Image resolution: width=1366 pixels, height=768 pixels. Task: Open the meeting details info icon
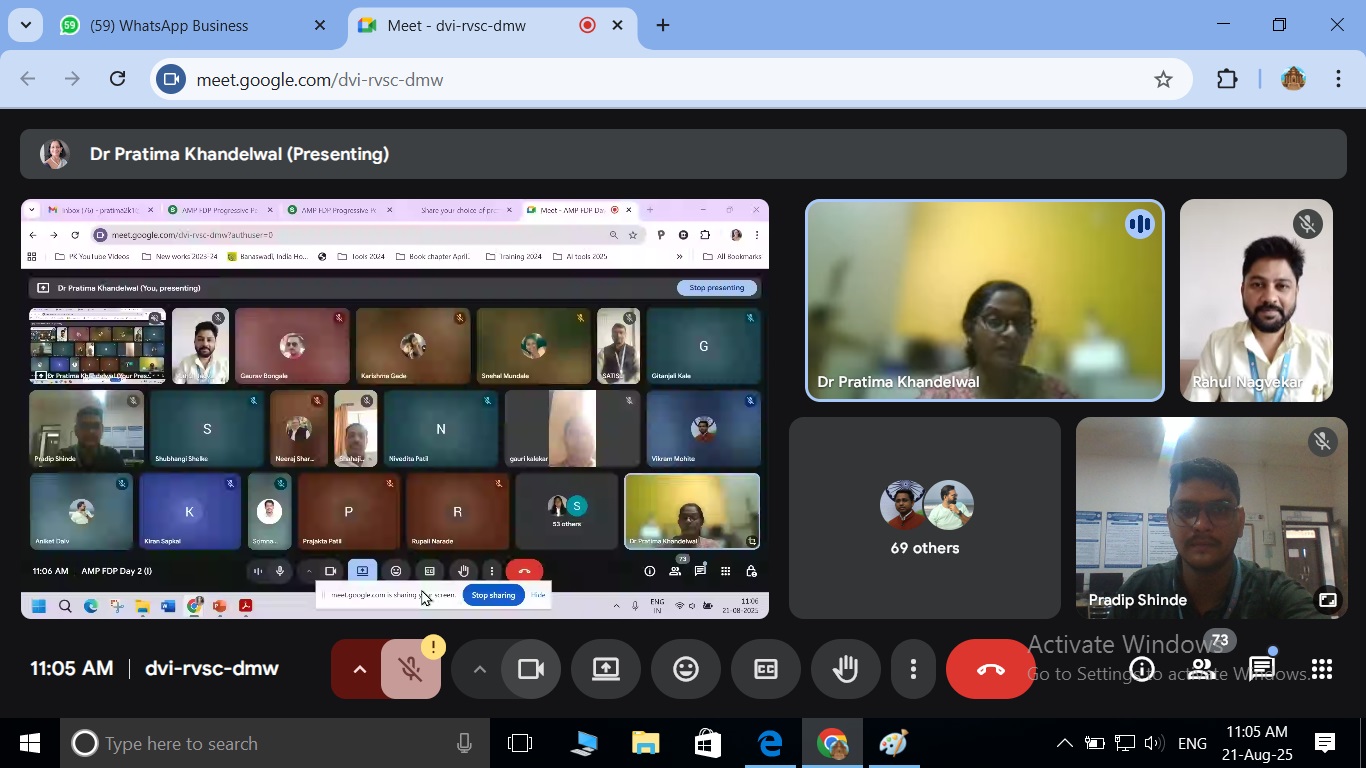coord(1142,669)
